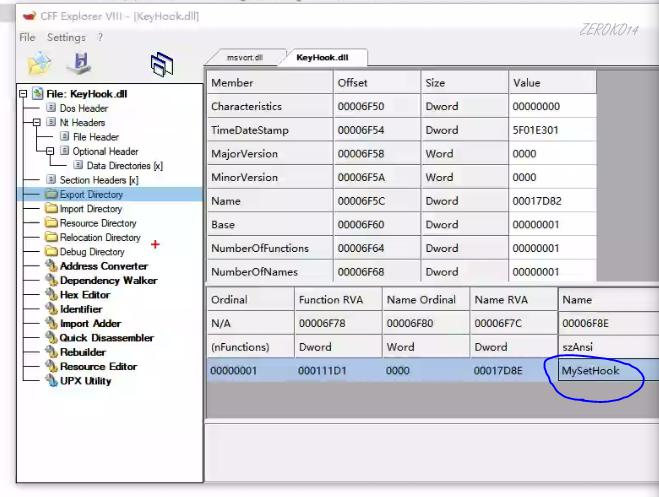The width and height of the screenshot is (659, 497).
Task: Select the ordinal 00000001 export row
Action: tap(433, 371)
